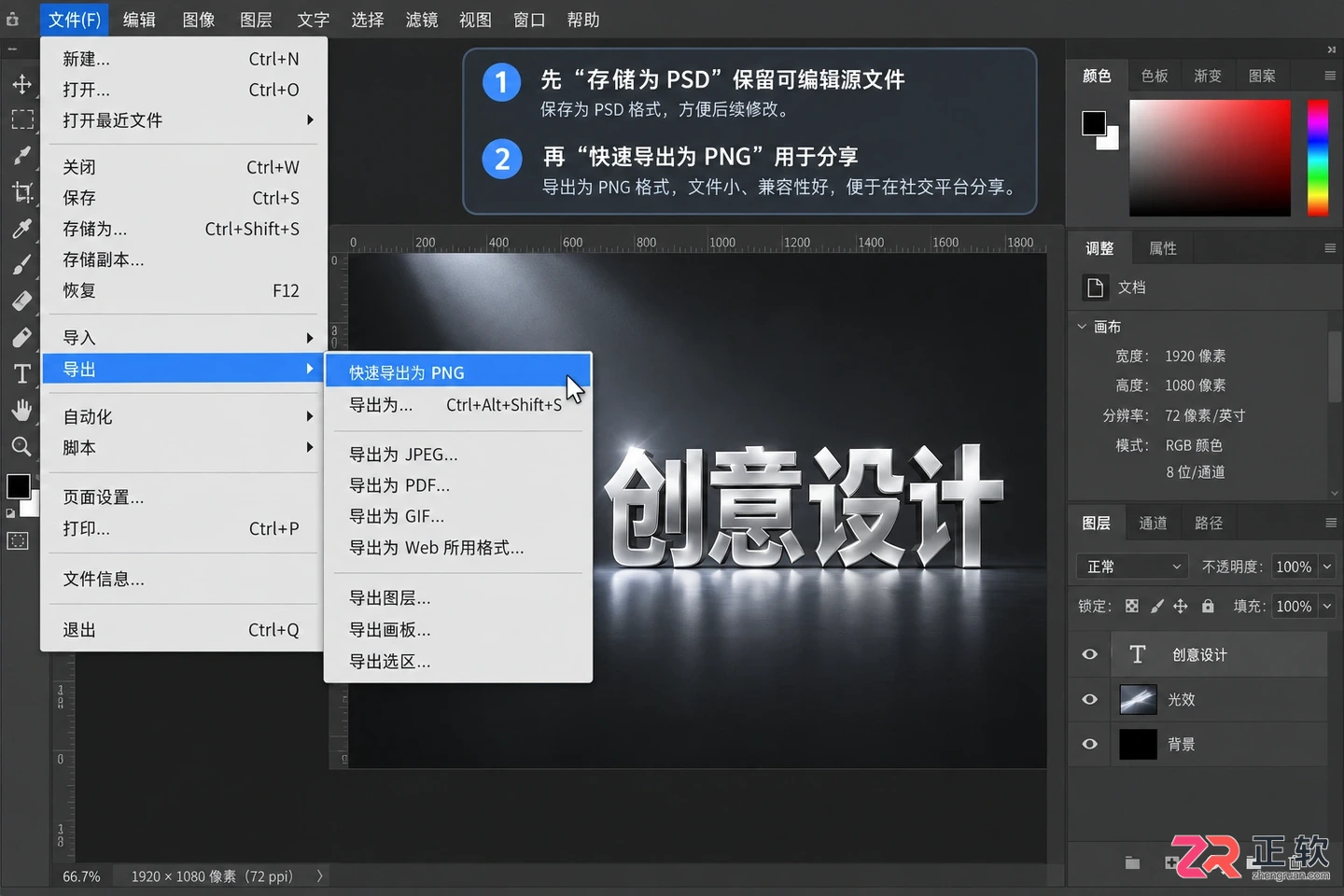Hide the 创意设计 text layer

[x=1089, y=654]
